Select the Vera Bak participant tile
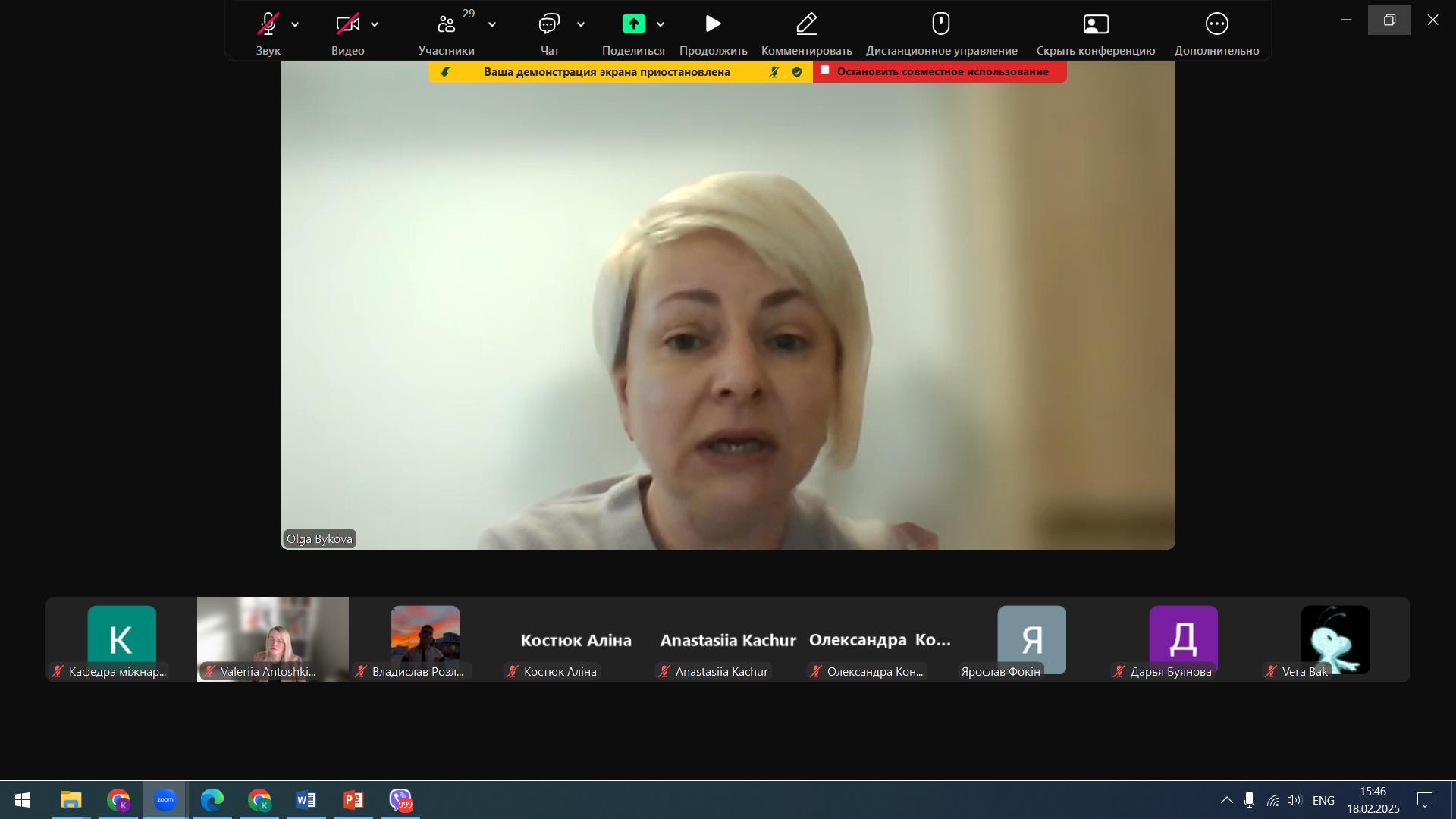This screenshot has width=1456, height=819. click(x=1335, y=639)
